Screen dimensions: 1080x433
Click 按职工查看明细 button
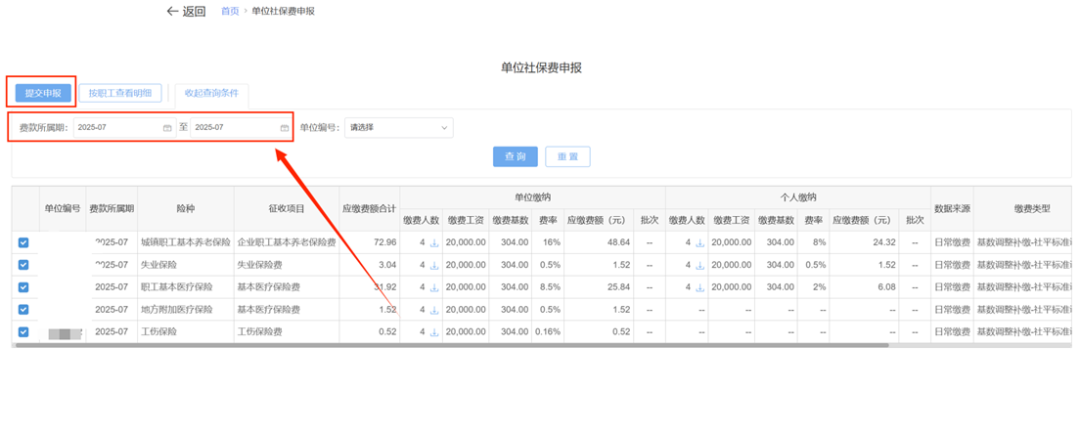tap(120, 93)
